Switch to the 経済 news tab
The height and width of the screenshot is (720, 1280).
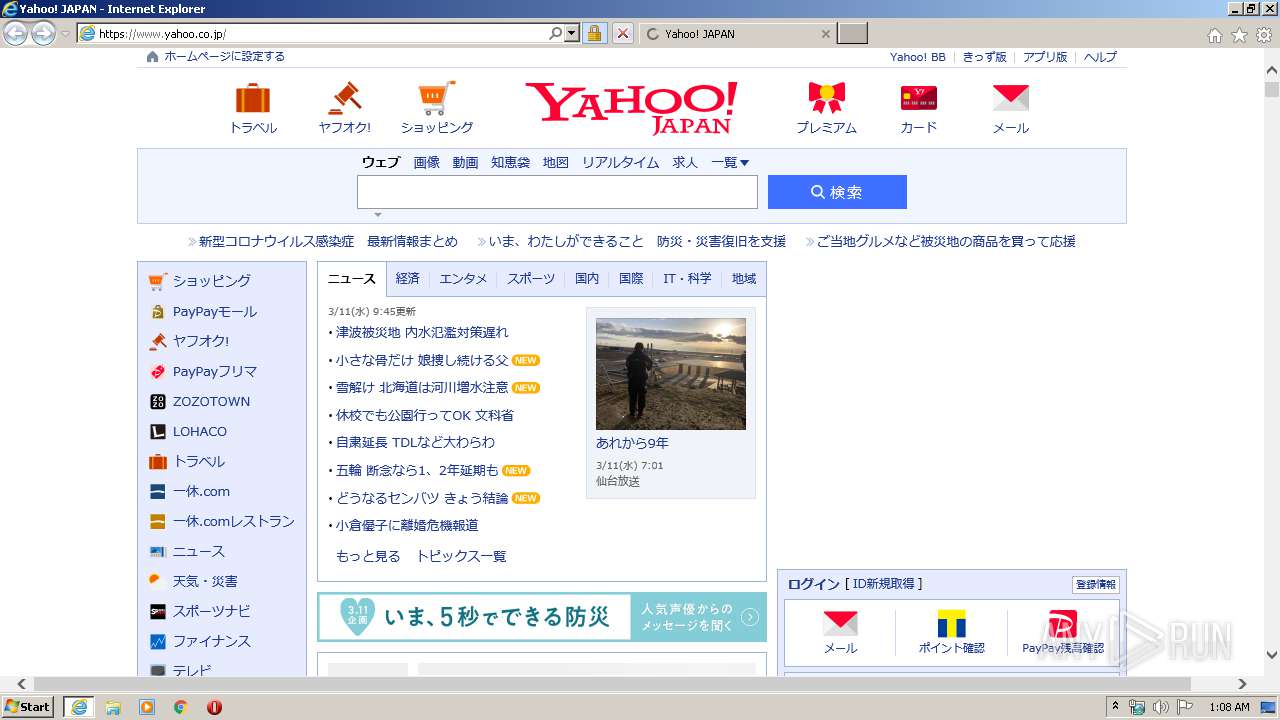tap(407, 279)
